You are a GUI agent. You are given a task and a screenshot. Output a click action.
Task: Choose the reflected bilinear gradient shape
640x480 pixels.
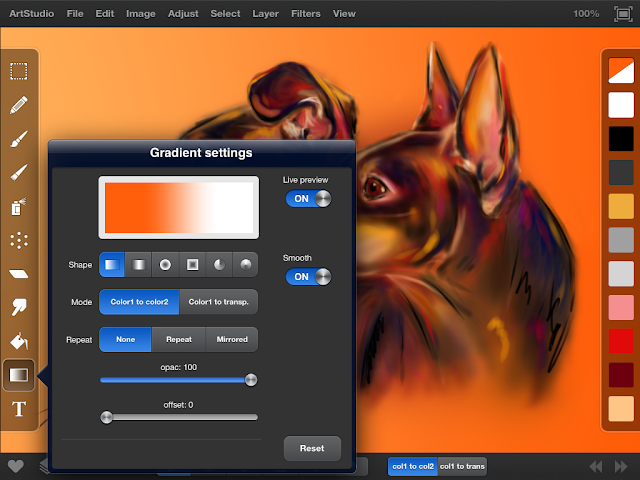pyautogui.click(x=138, y=265)
